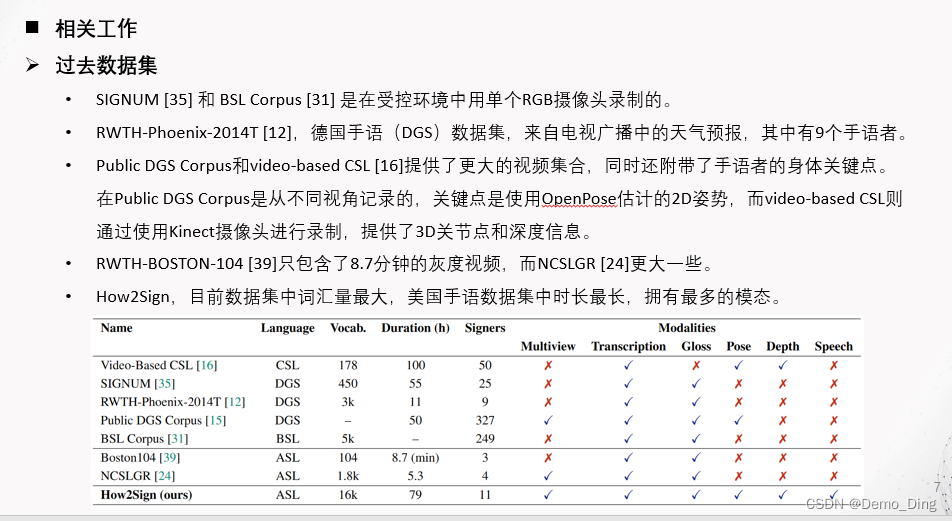Click the language cell "CSL" in the table
952x521 pixels.
pos(287,365)
